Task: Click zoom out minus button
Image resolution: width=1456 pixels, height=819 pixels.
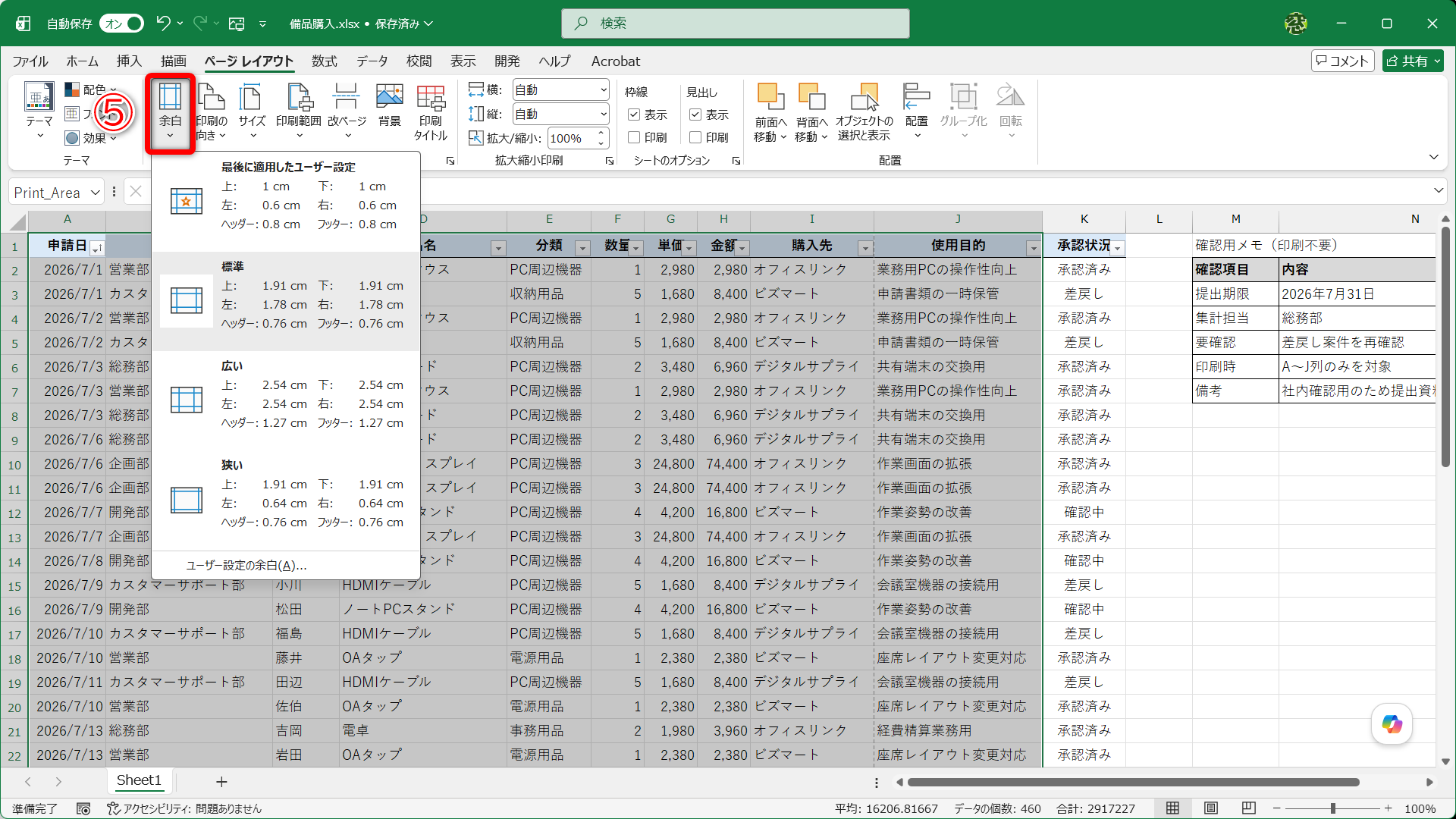Action: [1277, 808]
